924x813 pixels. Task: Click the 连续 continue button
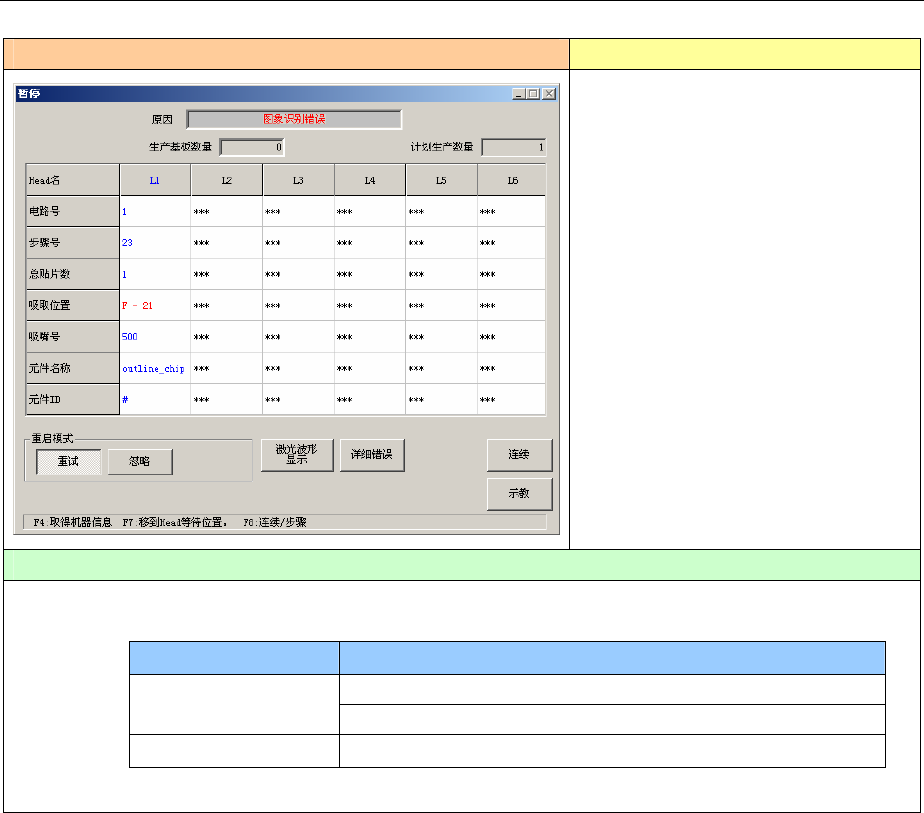coord(519,455)
